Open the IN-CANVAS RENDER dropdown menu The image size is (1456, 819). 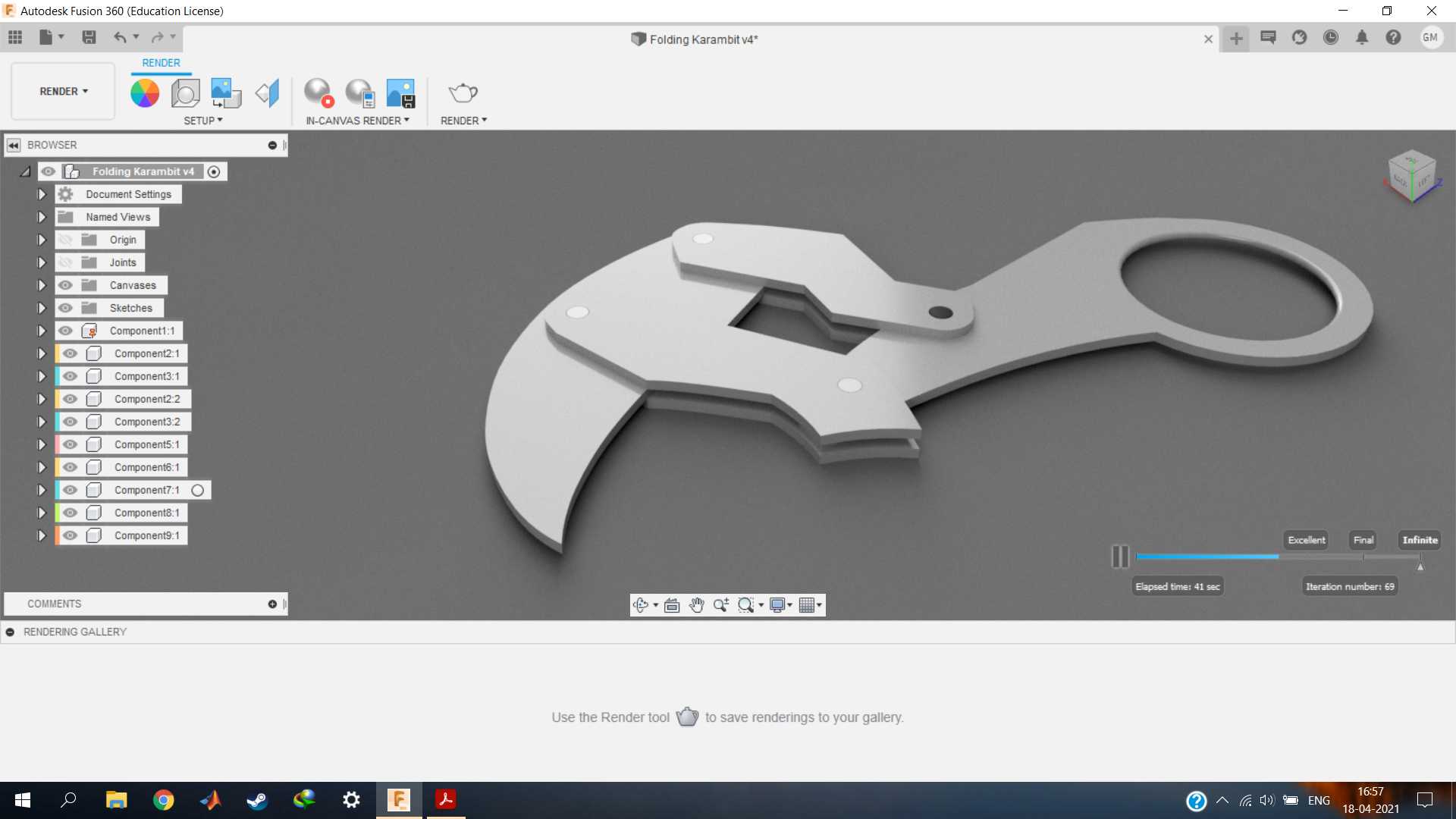pos(357,121)
